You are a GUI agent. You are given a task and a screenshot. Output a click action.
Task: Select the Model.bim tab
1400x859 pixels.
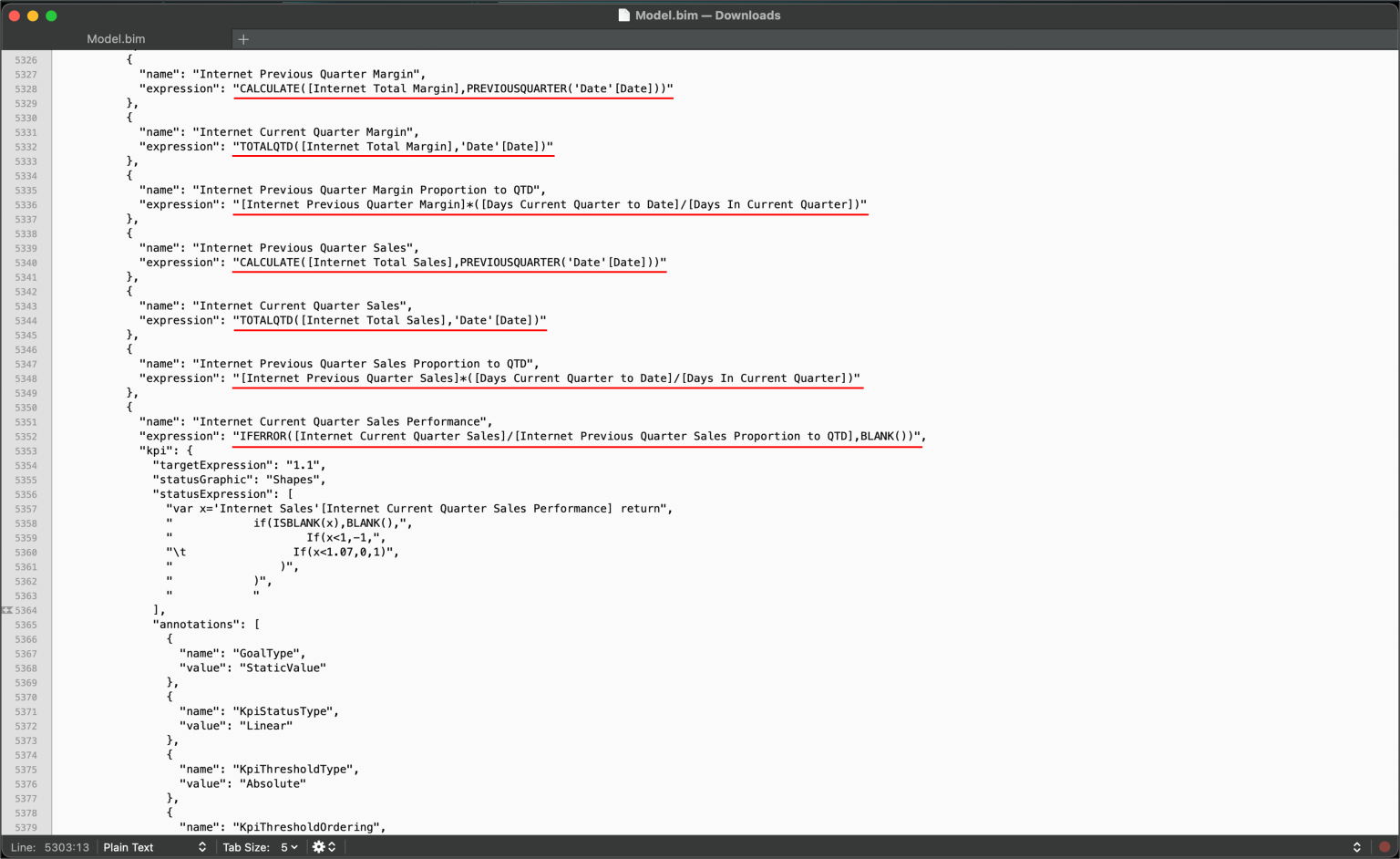[116, 39]
